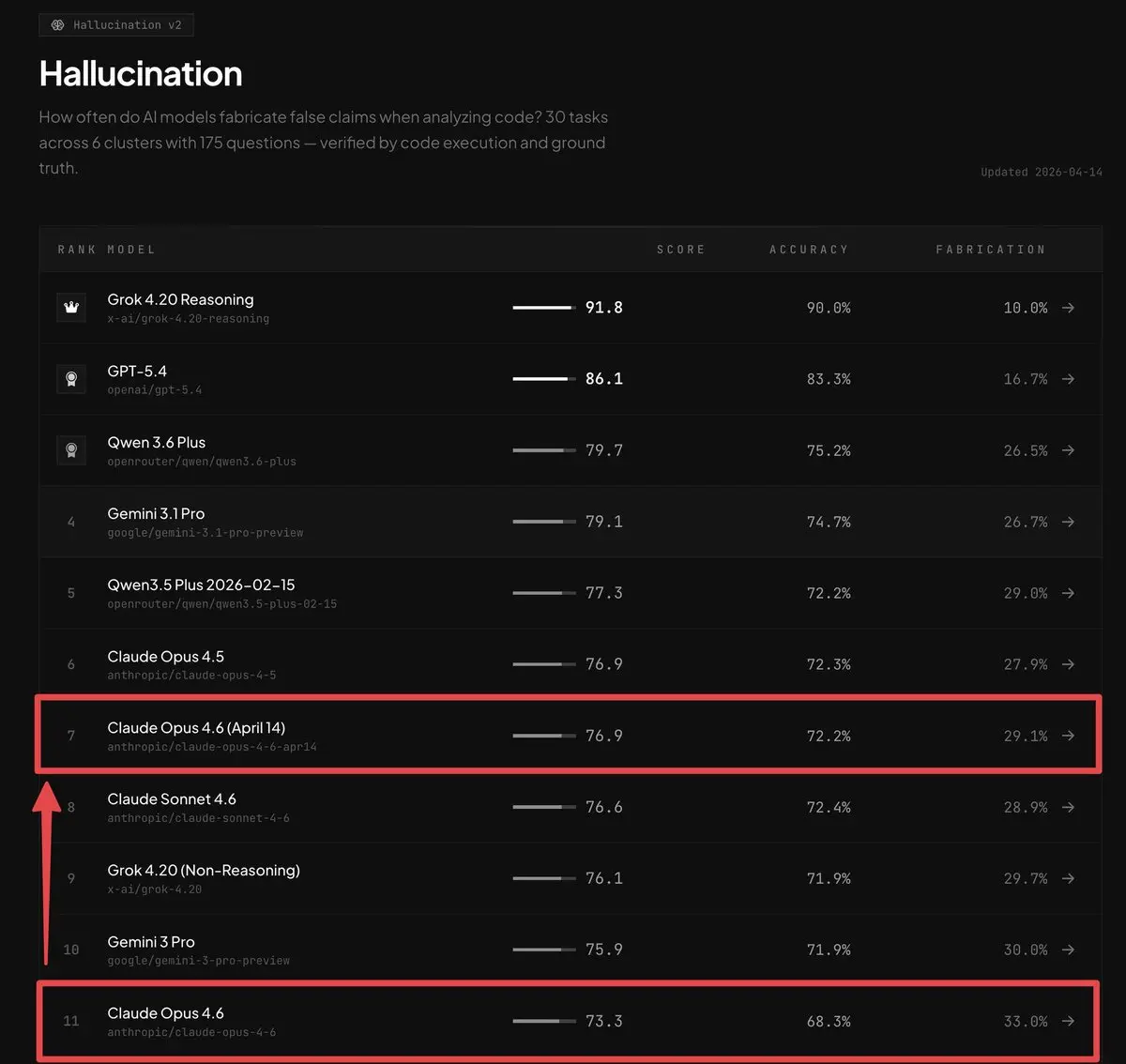1126x1064 pixels.
Task: Open details arrow for Claude Sonnet 4.6 row
Action: 1068,807
